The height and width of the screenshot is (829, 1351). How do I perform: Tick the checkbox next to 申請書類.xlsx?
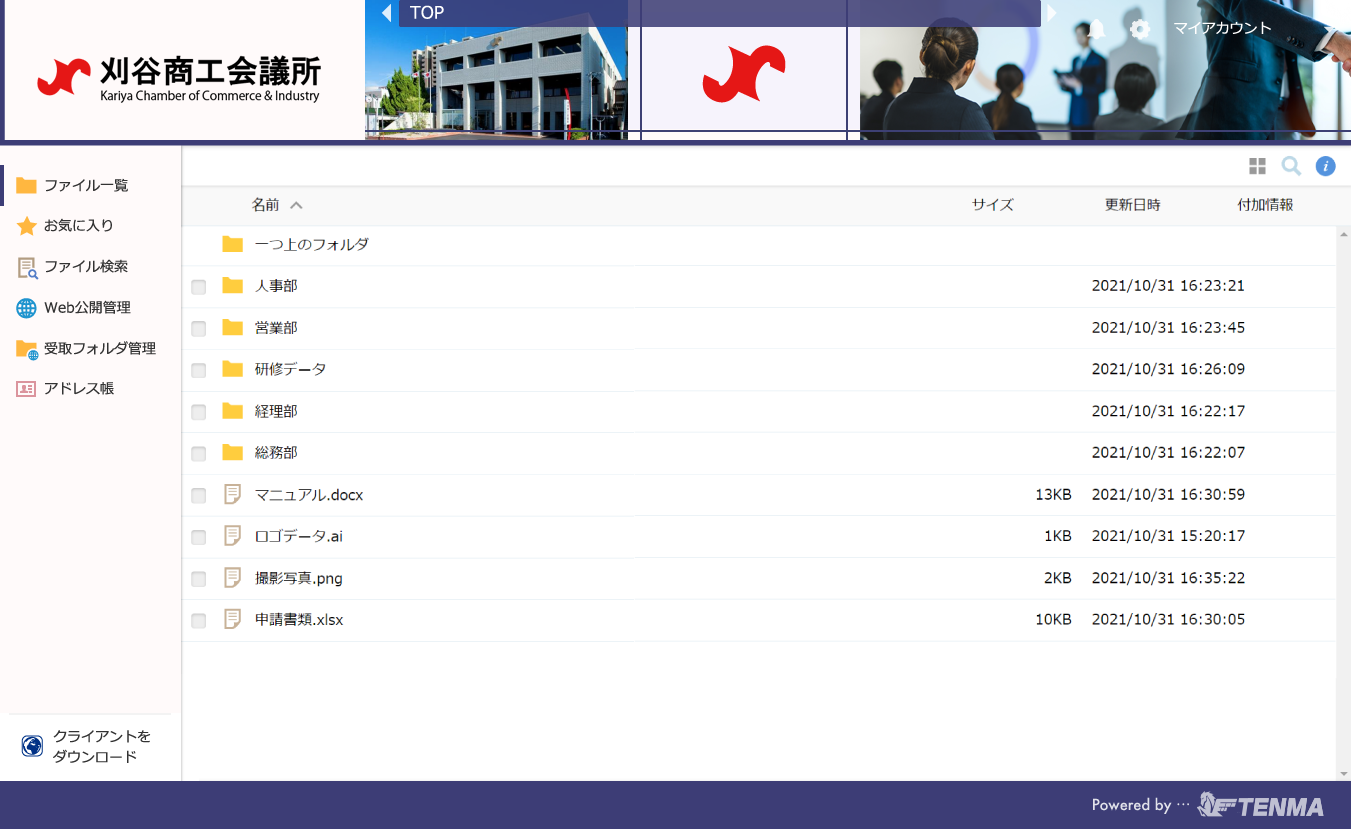point(199,621)
